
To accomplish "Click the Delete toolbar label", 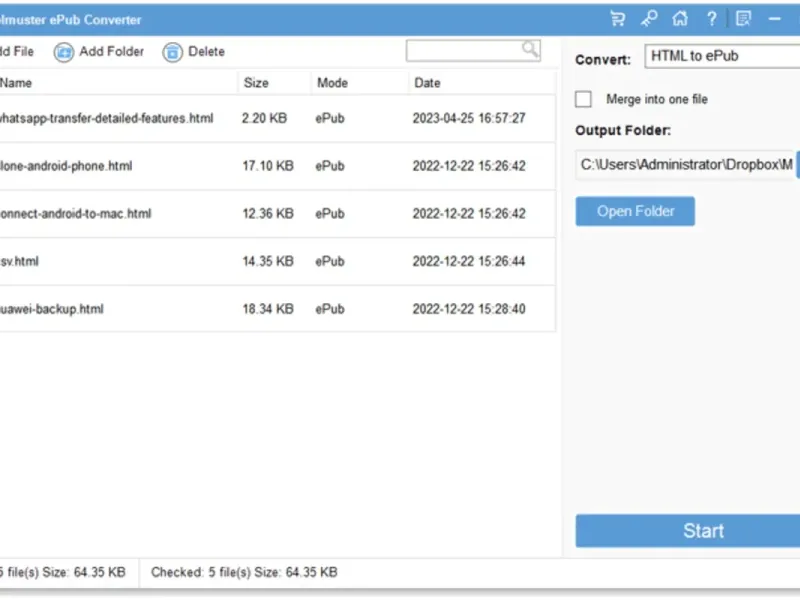I will tap(207, 52).
